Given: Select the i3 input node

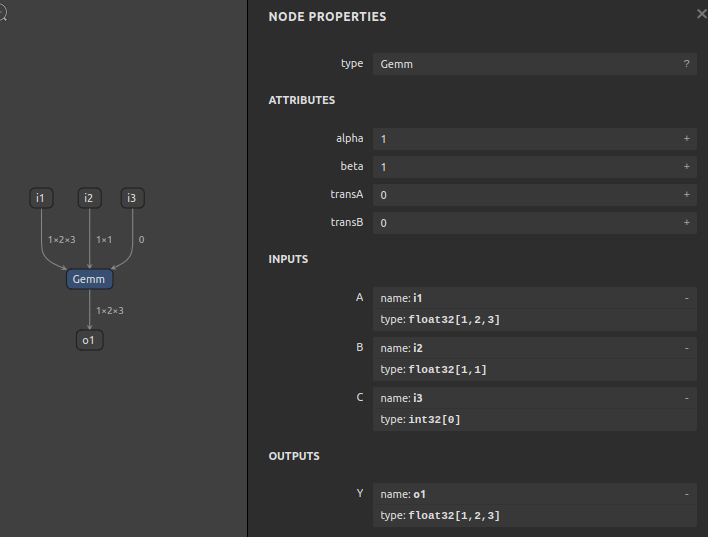Looking at the screenshot, I should [x=132, y=198].
